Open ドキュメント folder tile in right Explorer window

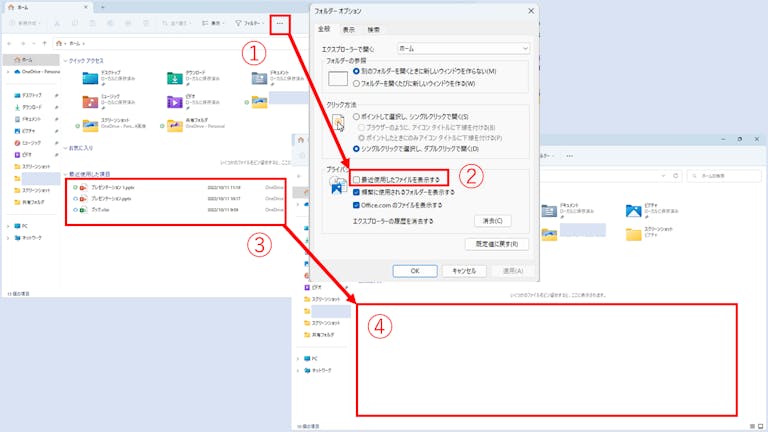coord(568,211)
